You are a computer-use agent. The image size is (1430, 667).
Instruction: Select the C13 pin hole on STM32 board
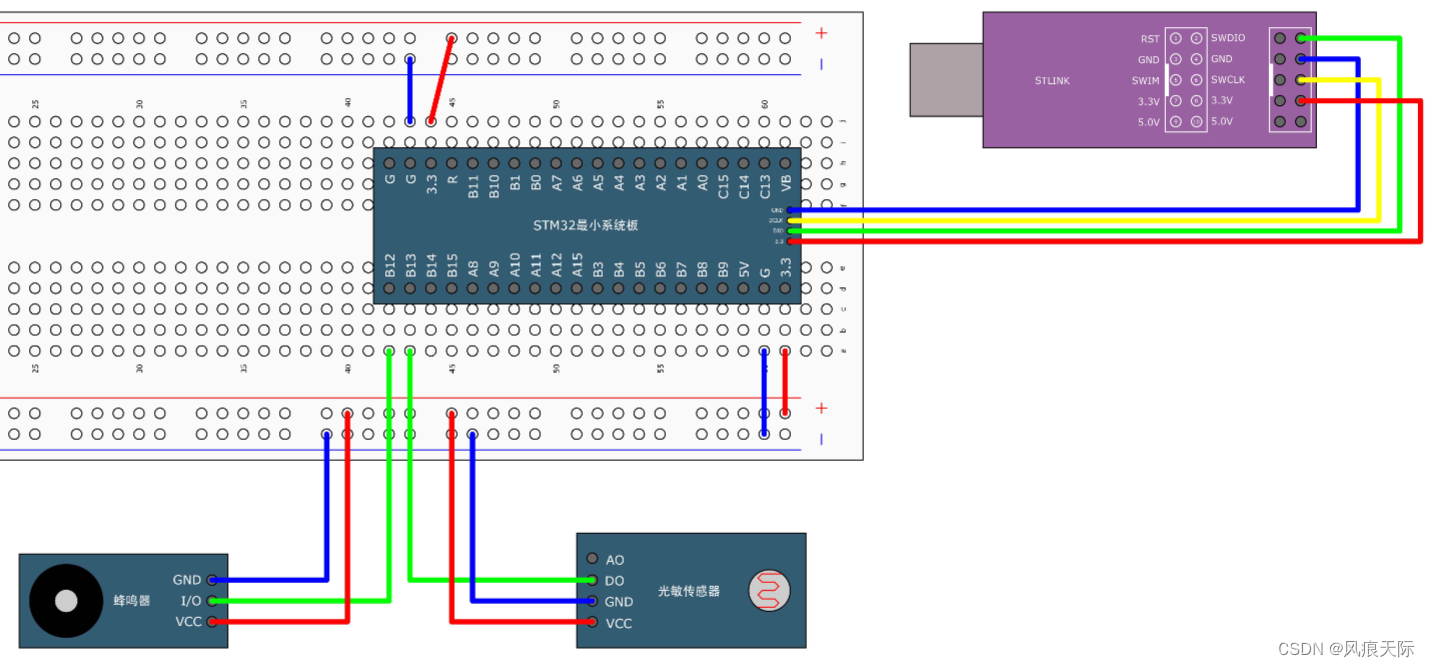coord(764,163)
